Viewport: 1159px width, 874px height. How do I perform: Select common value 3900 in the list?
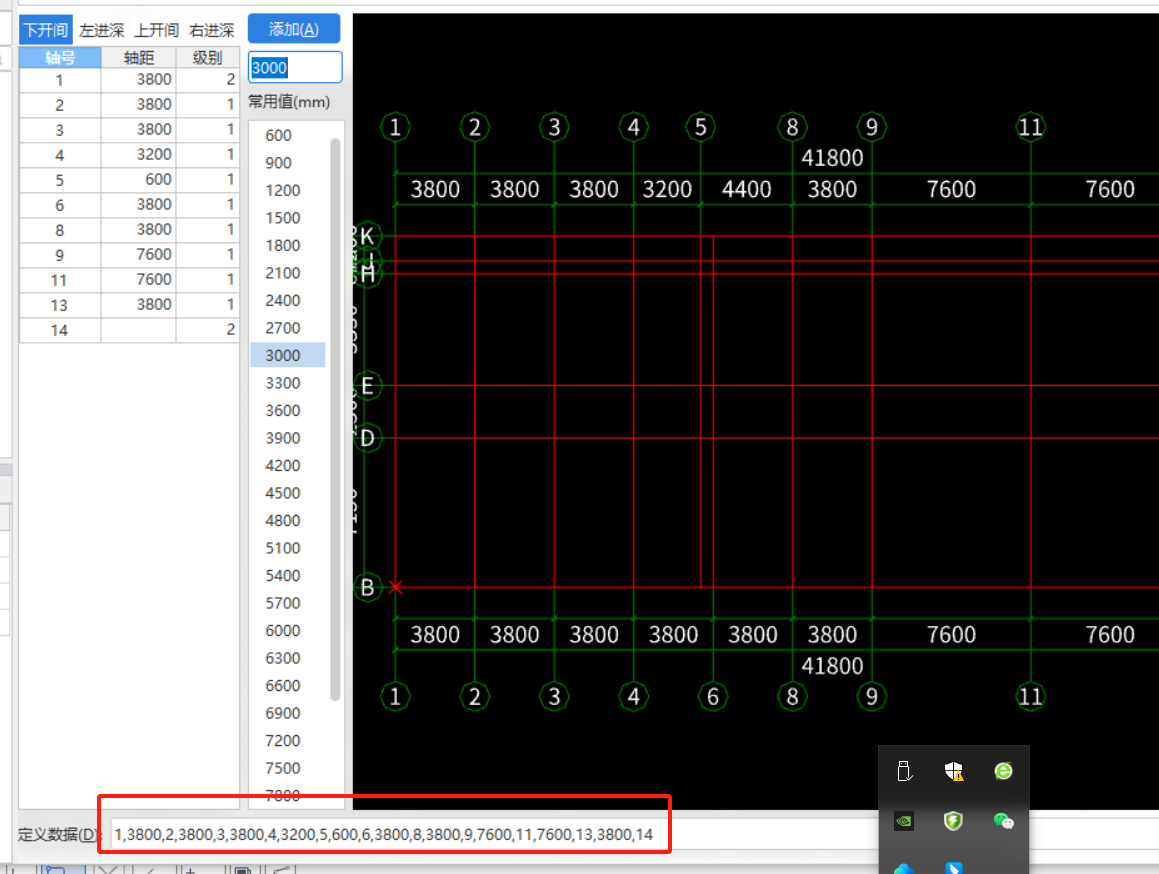[283, 438]
